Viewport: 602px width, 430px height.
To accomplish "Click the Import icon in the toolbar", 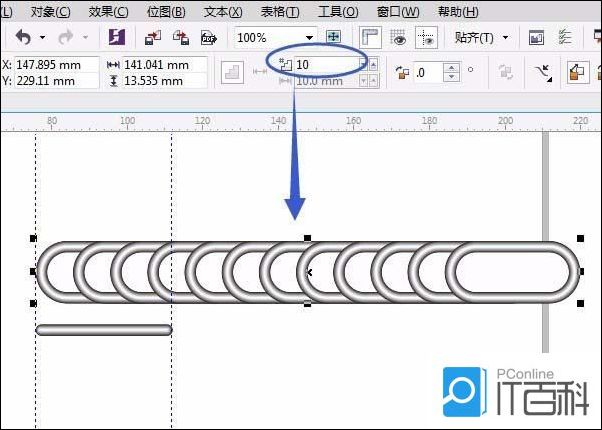I will coord(153,37).
